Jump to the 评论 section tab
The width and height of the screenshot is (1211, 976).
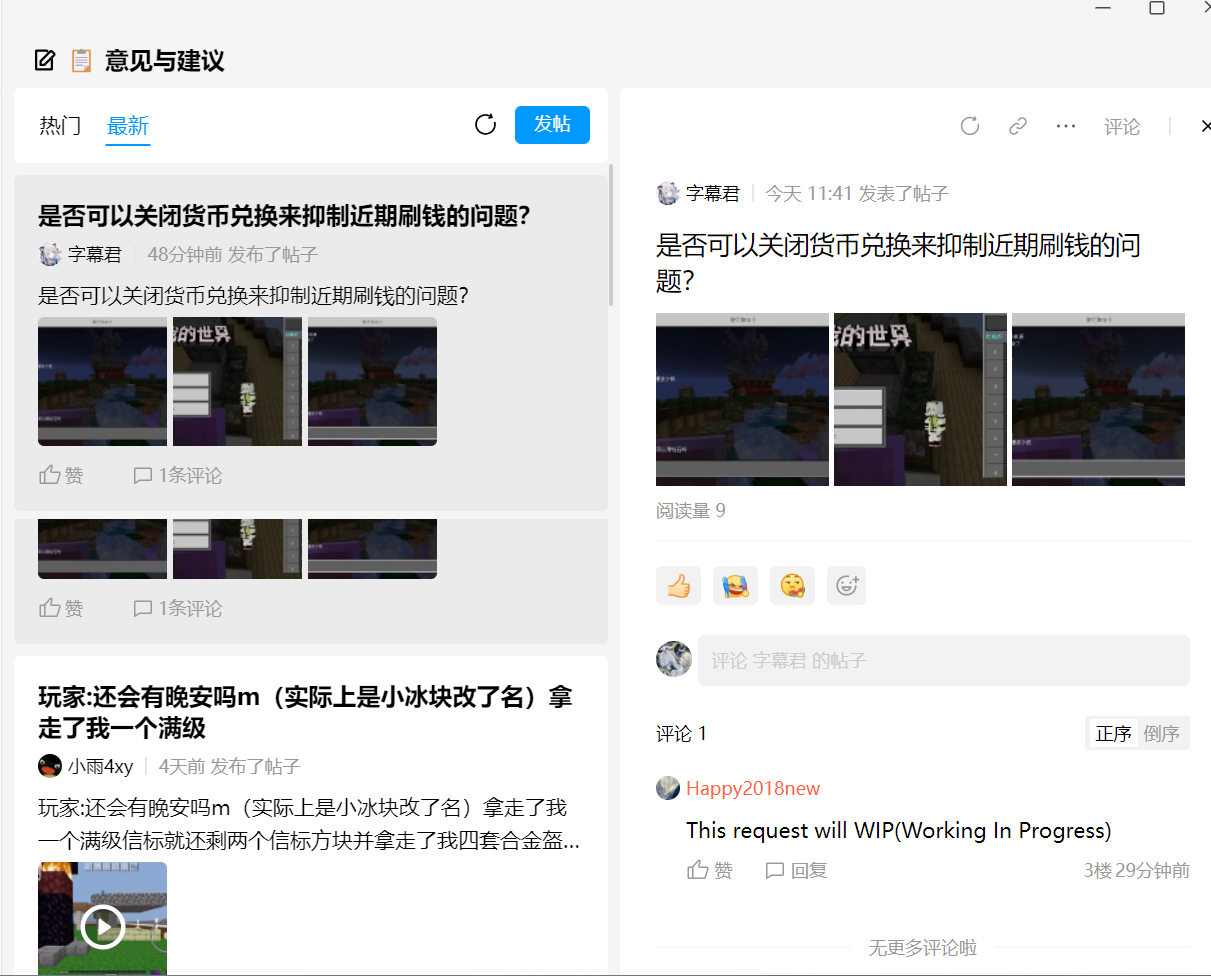click(1122, 127)
